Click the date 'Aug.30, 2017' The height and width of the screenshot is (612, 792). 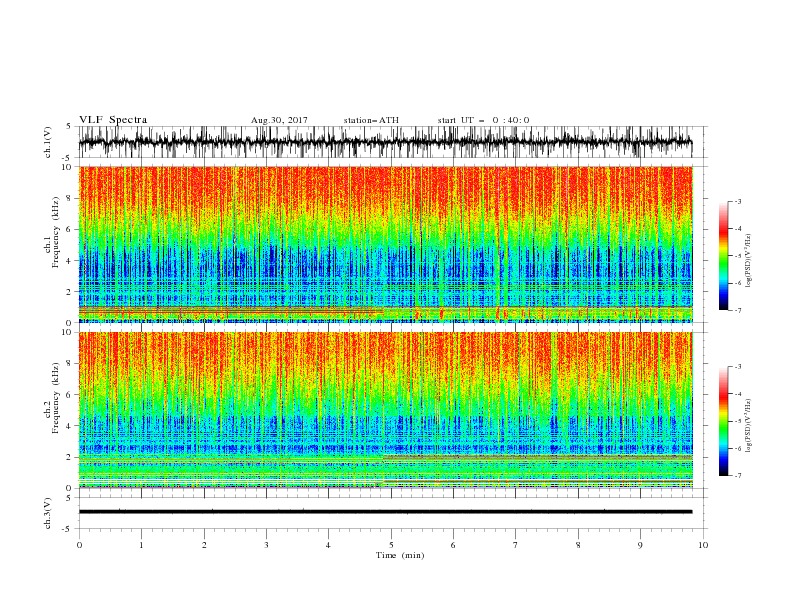(x=279, y=120)
